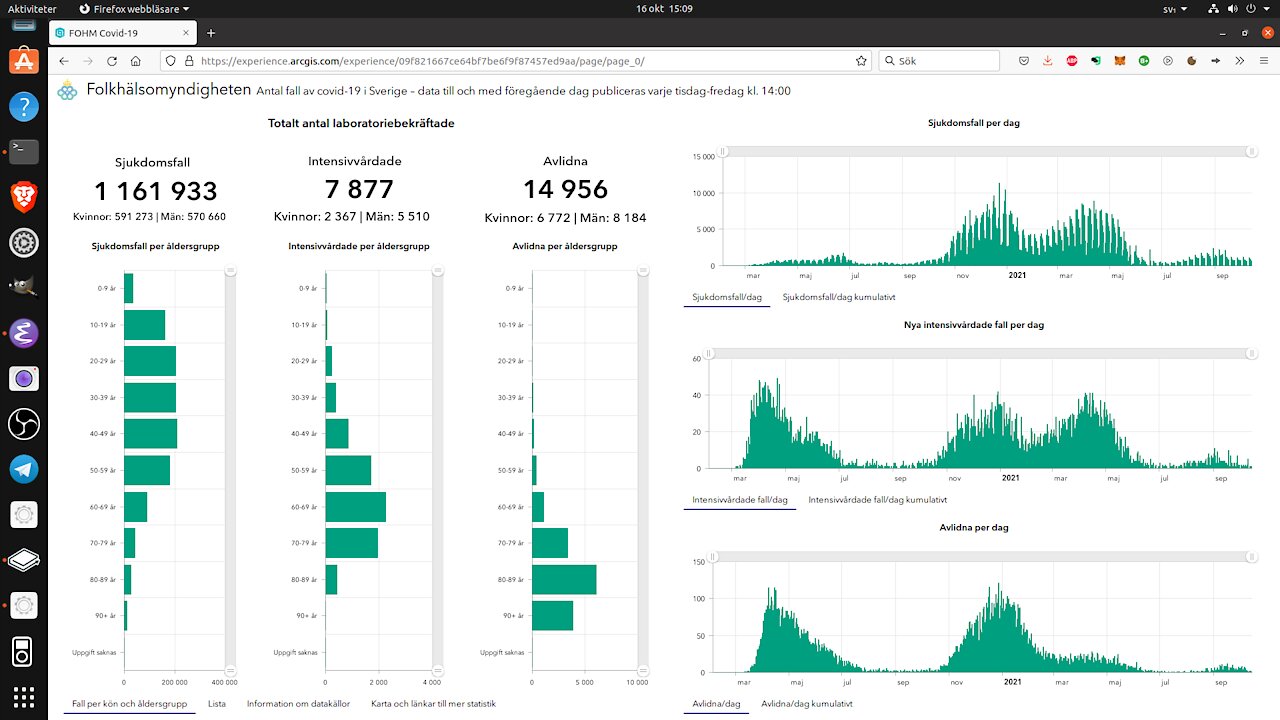Focus the Sök search field

938,61
